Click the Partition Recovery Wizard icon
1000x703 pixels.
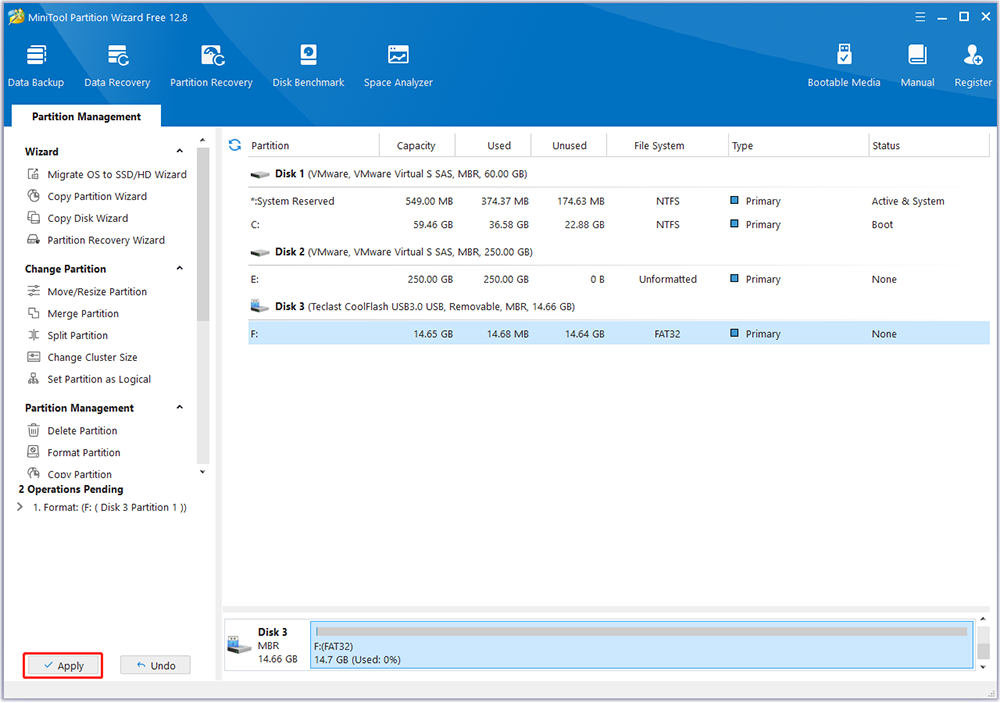pos(33,239)
